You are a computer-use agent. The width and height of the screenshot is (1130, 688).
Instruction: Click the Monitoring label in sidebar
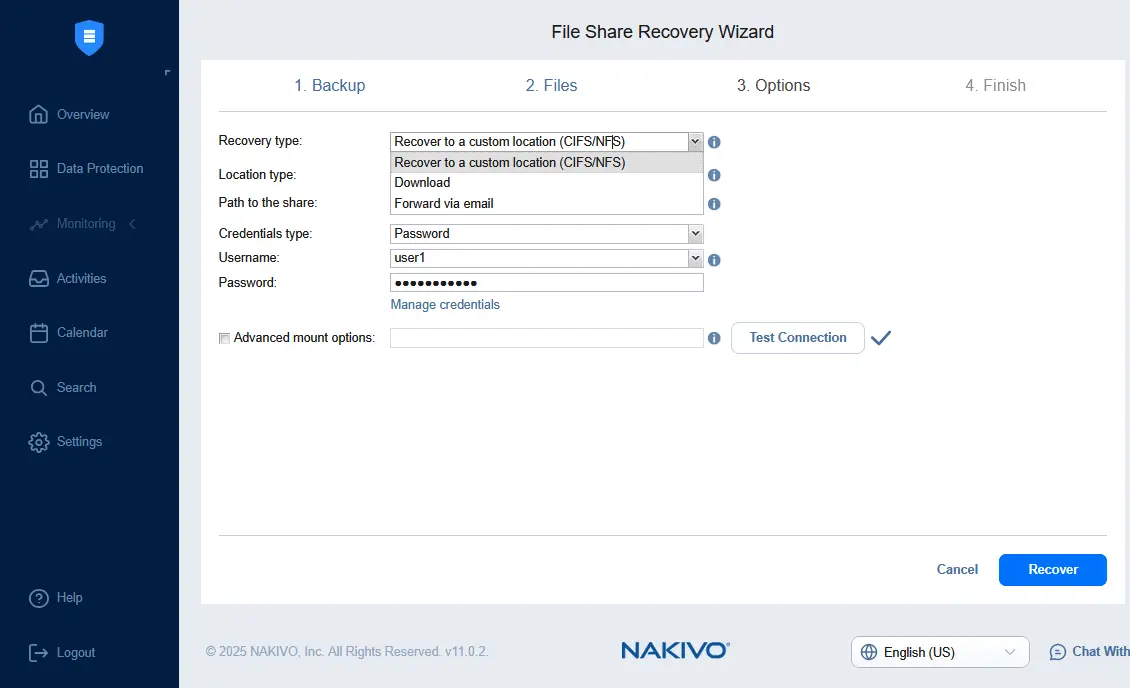pyautogui.click(x=86, y=224)
